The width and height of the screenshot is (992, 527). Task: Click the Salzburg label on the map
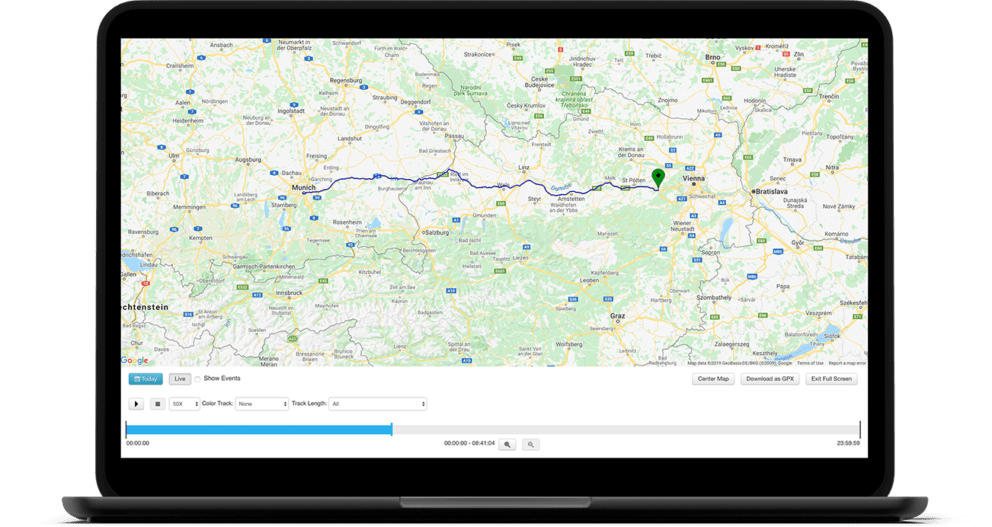point(437,233)
